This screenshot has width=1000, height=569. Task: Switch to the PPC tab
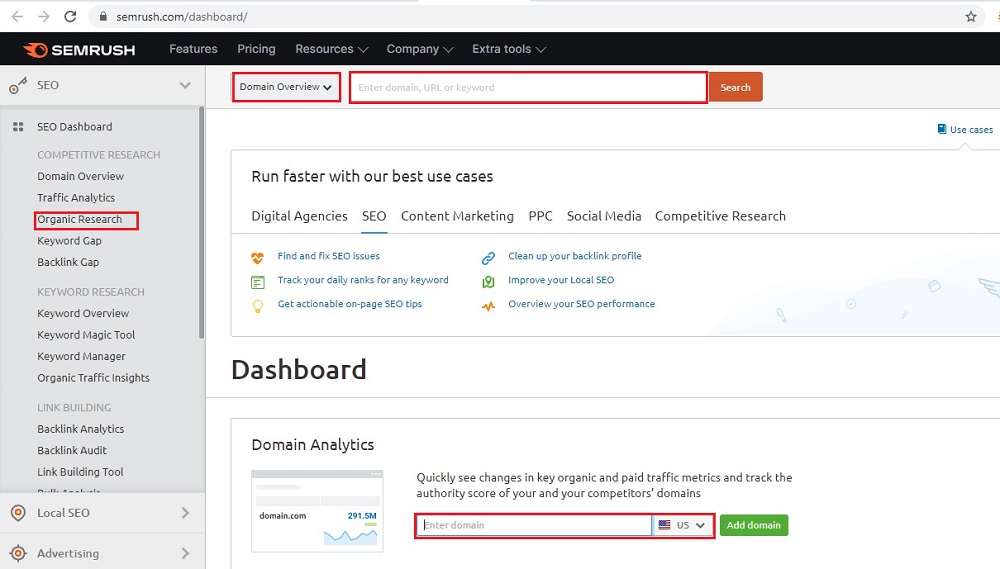540,216
